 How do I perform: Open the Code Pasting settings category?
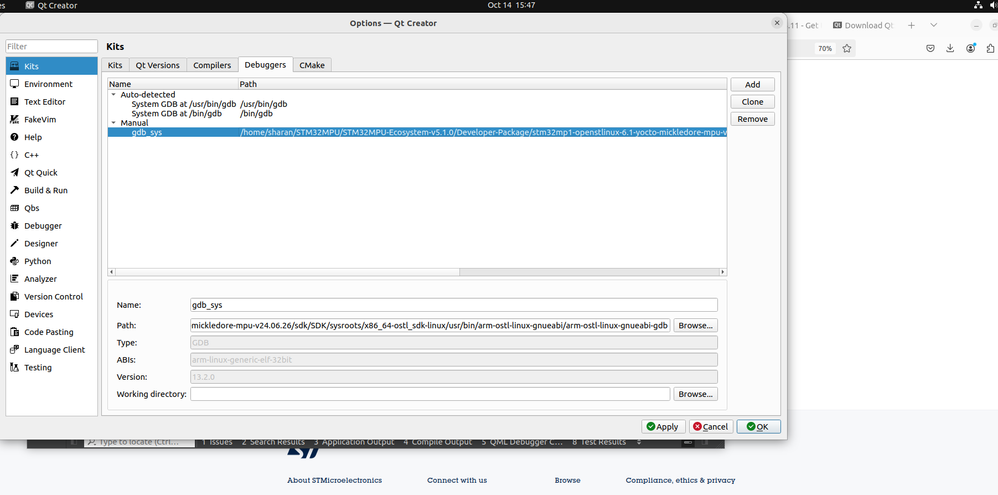pyautogui.click(x=52, y=332)
